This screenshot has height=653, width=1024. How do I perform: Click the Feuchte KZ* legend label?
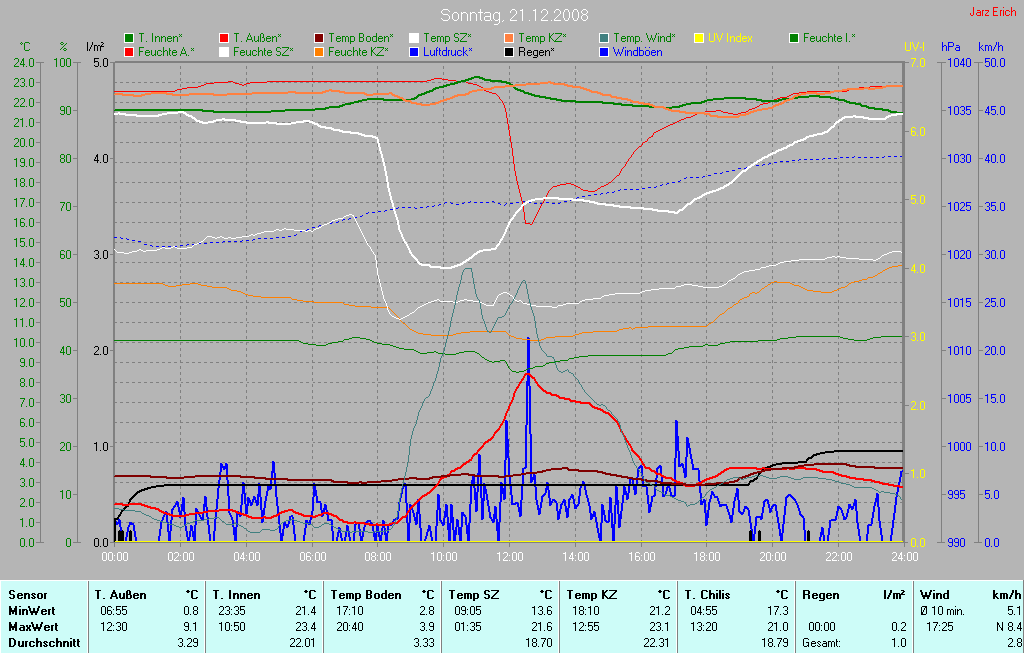point(359,52)
